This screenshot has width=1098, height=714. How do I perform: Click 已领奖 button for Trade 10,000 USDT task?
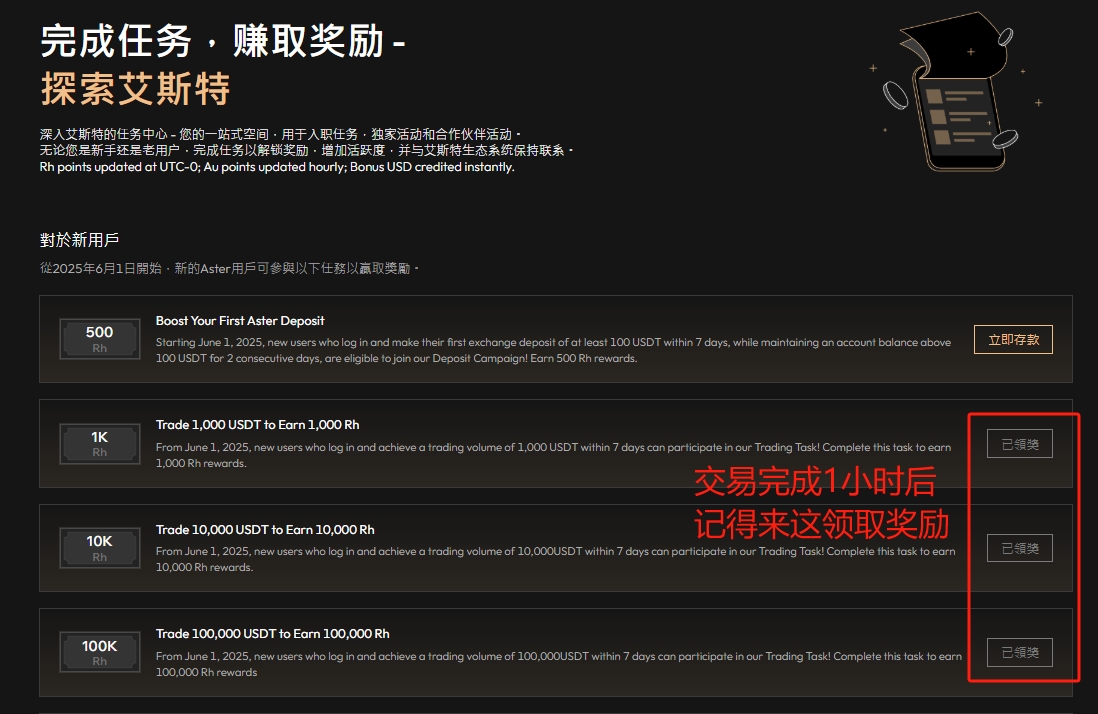(1020, 548)
